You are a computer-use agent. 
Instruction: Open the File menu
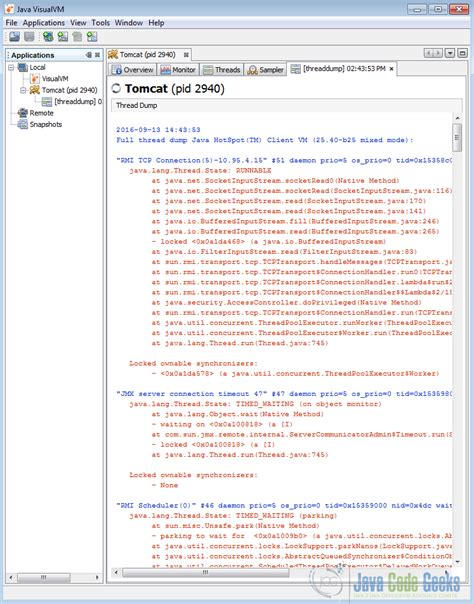11,23
